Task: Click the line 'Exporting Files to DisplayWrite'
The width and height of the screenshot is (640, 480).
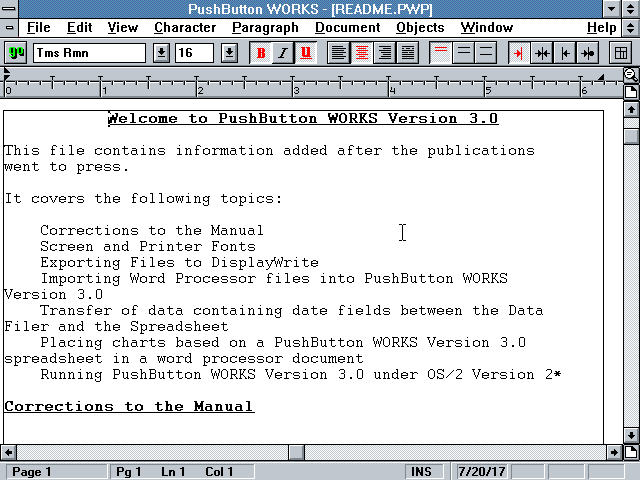Action: pyautogui.click(x=179, y=262)
